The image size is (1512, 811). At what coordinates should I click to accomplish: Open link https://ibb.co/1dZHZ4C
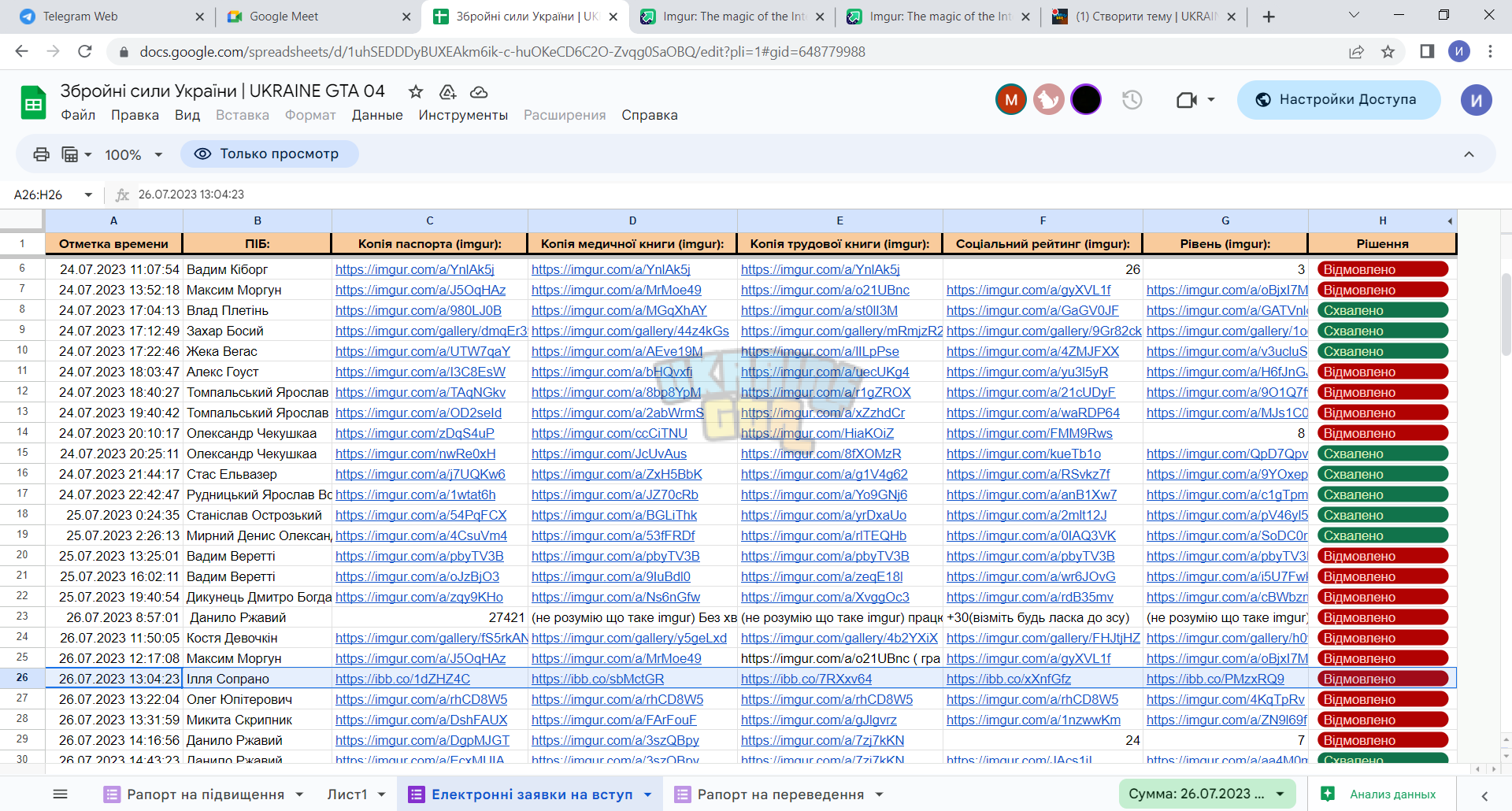click(x=402, y=680)
